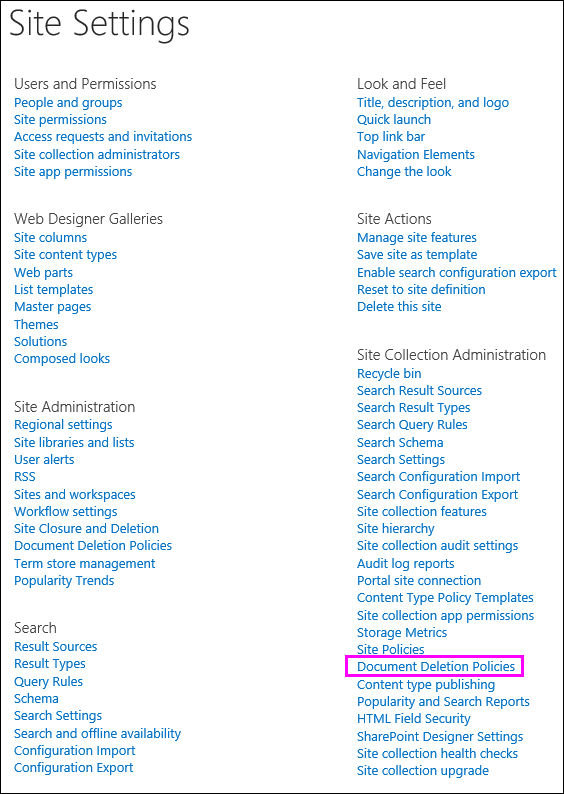
Task: Open Query Rules under Search
Action: point(48,682)
